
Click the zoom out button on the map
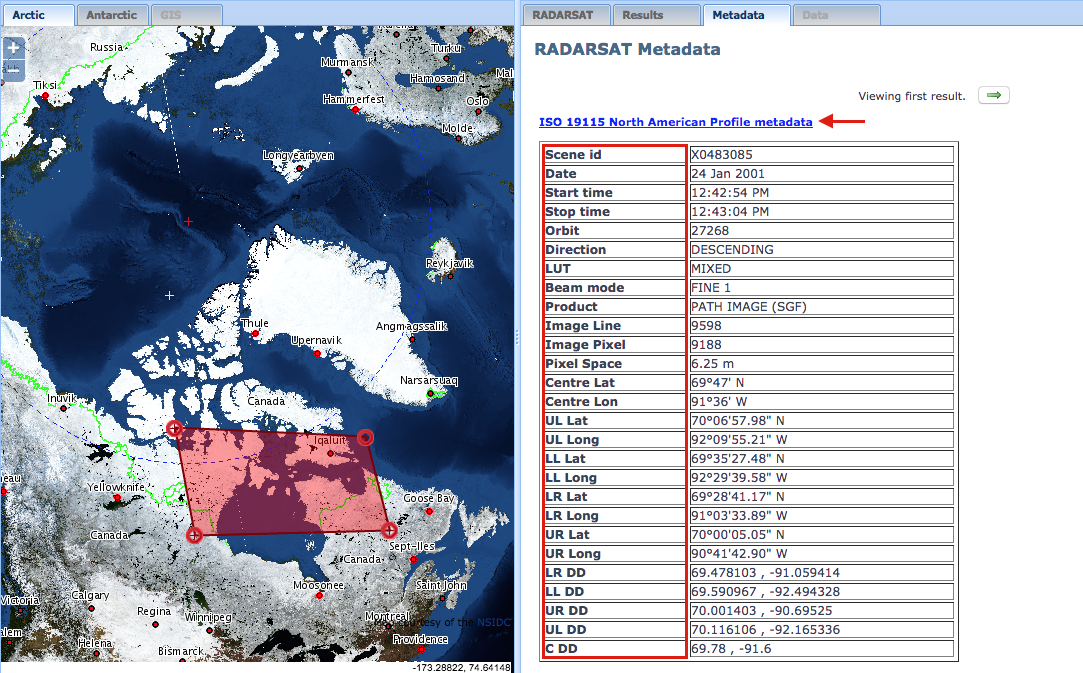pyautogui.click(x=13, y=68)
